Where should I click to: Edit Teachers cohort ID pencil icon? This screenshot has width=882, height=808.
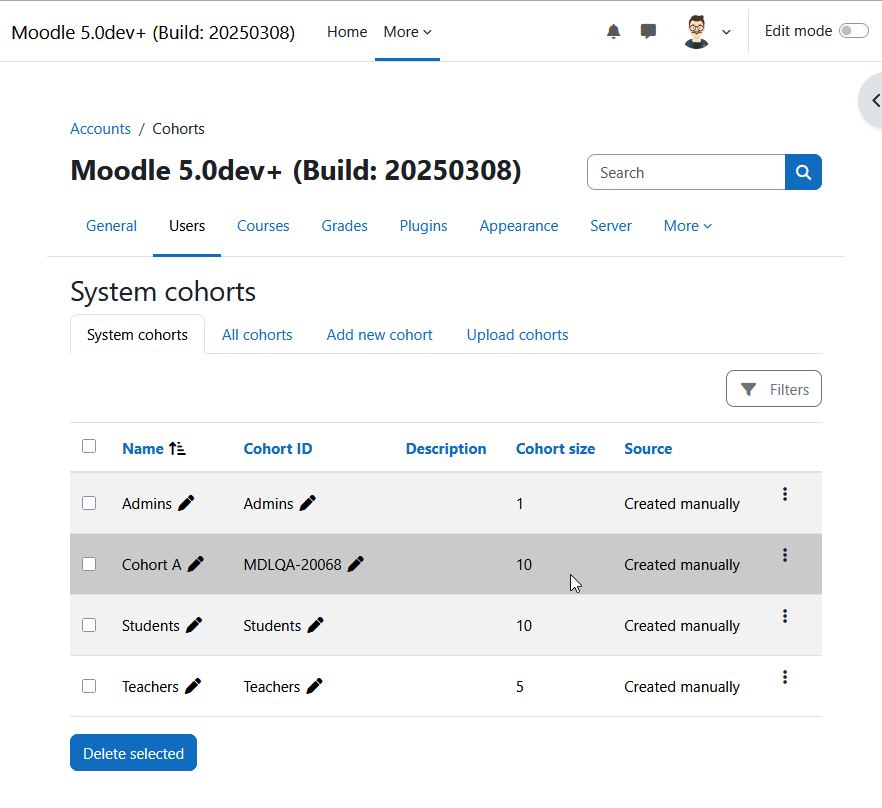pyautogui.click(x=314, y=686)
